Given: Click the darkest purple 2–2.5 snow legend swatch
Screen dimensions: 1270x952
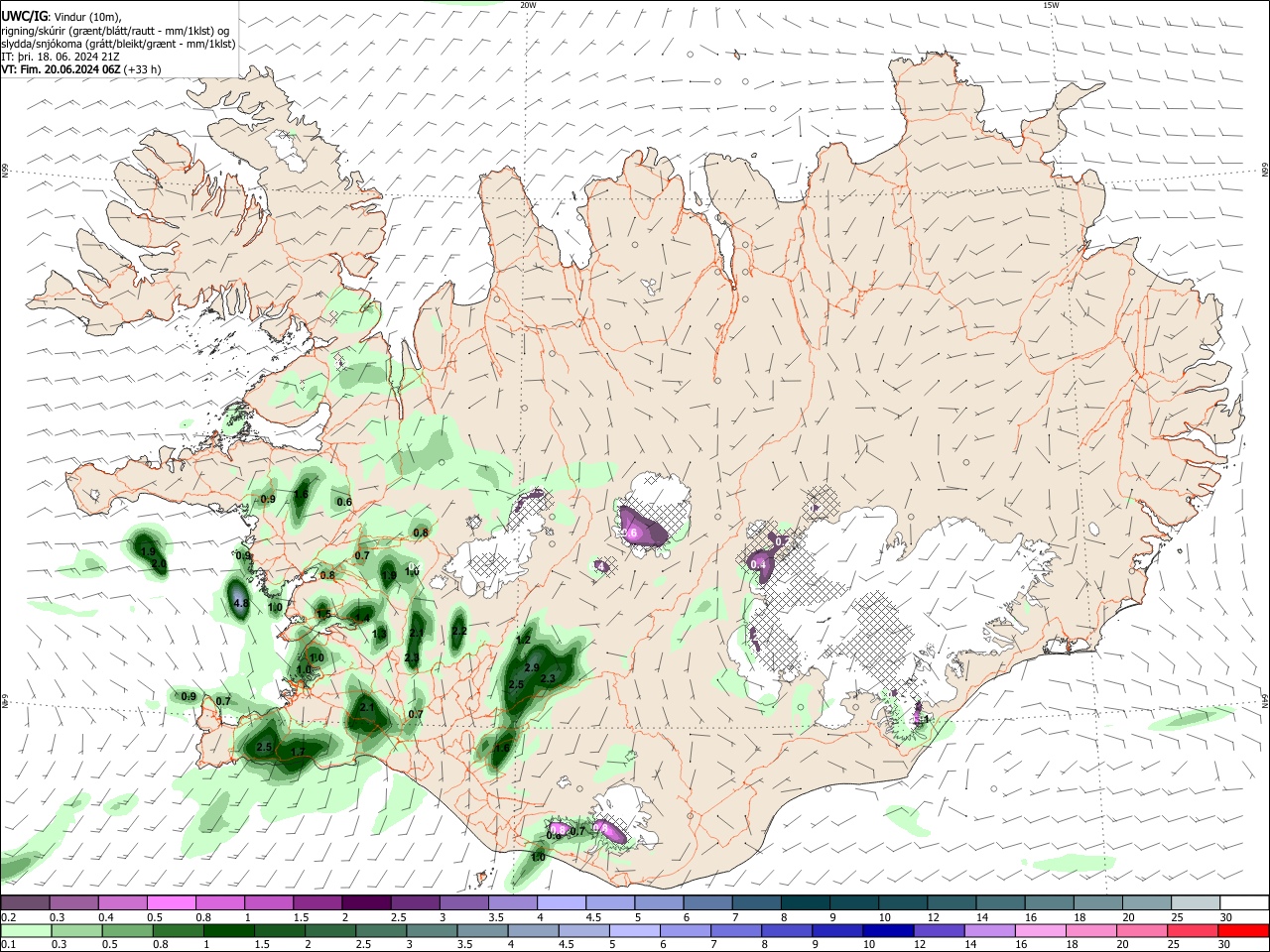Looking at the screenshot, I should [x=365, y=902].
